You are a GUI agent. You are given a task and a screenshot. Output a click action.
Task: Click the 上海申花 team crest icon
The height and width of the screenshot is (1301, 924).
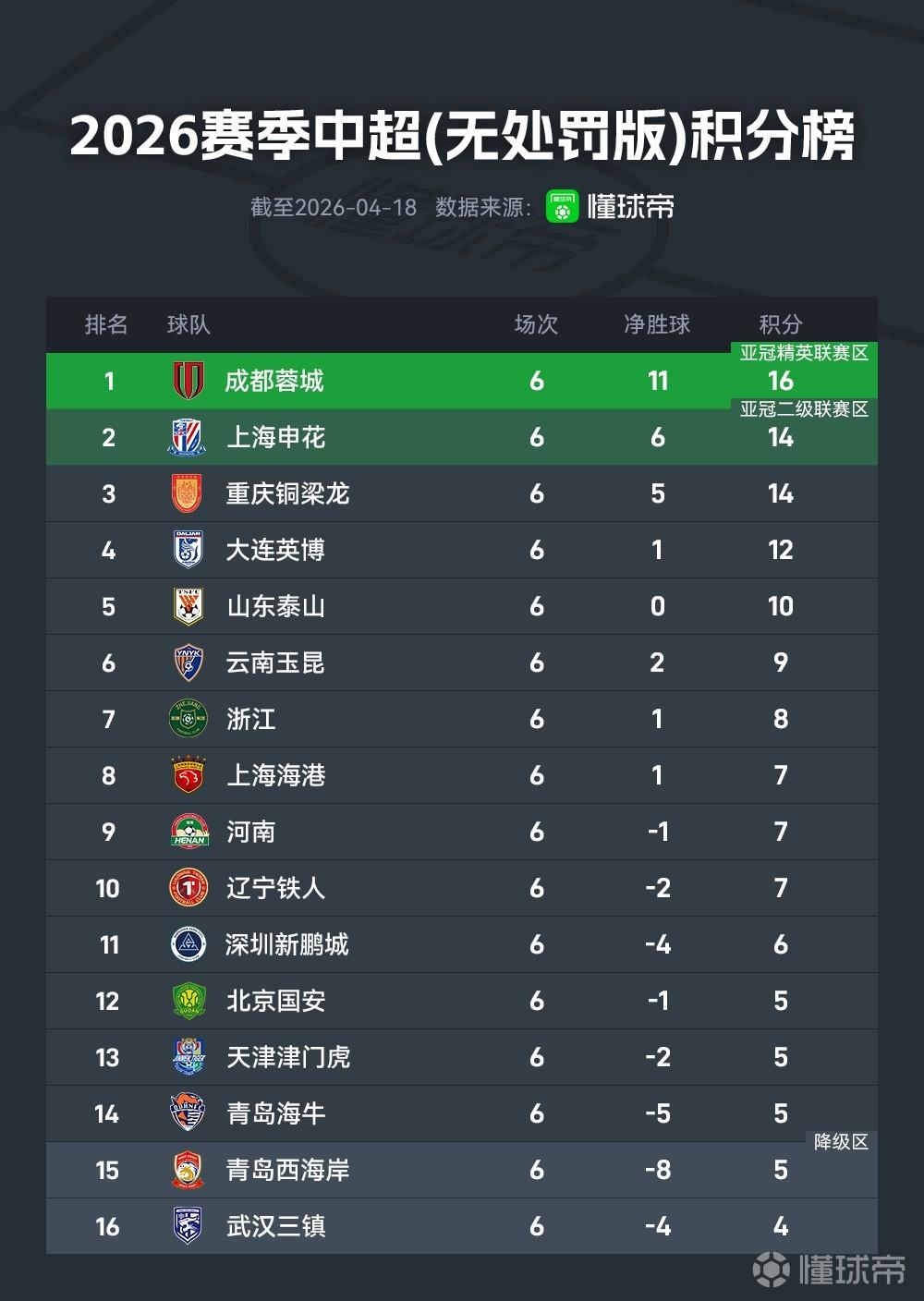[x=188, y=437]
